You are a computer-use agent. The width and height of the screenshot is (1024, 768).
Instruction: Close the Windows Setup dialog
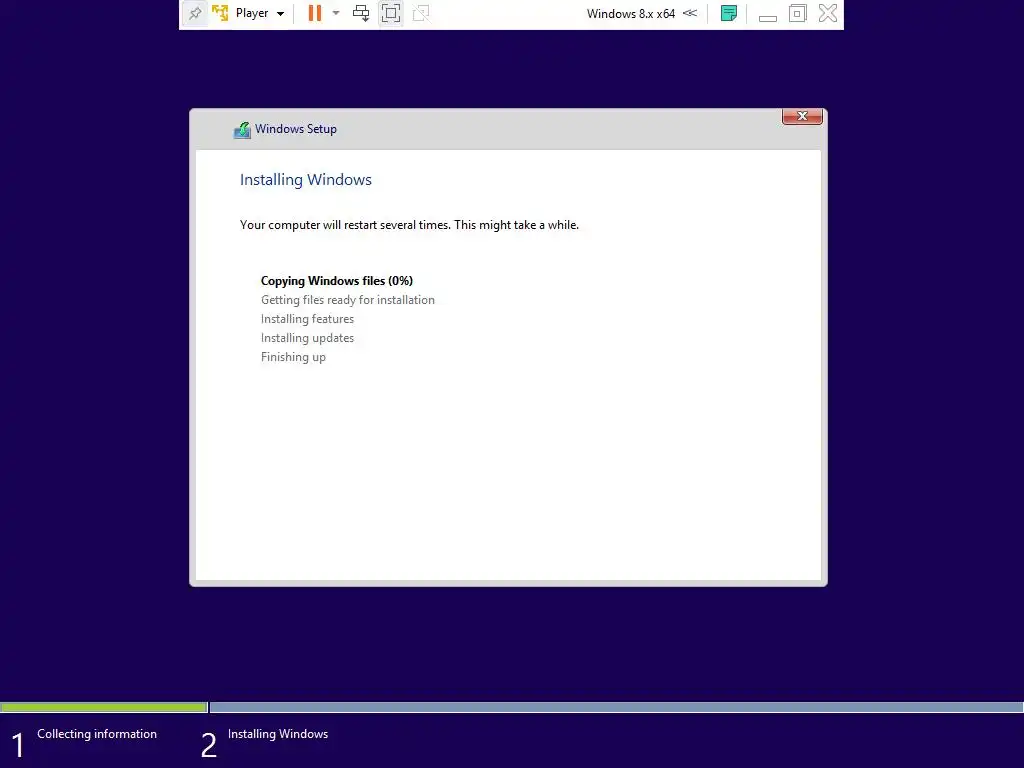point(802,116)
